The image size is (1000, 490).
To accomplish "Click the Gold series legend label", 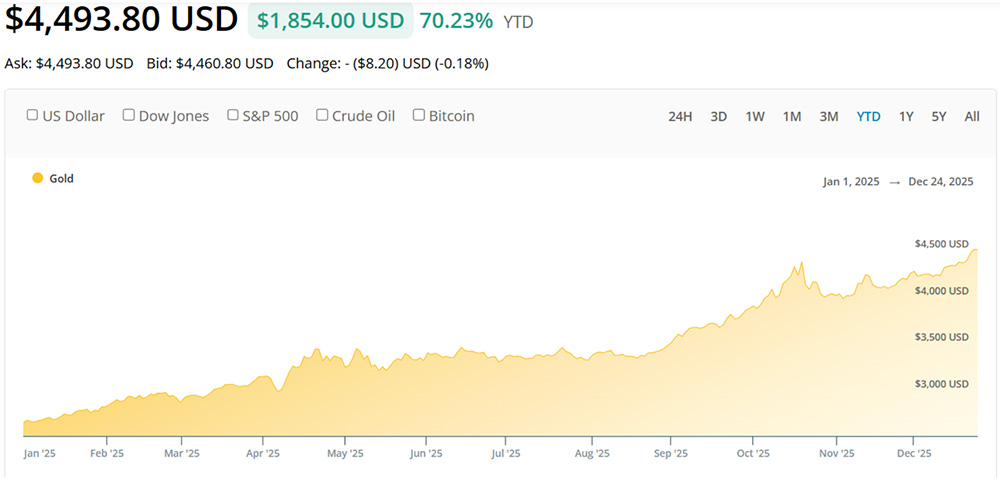I will pyautogui.click(x=62, y=178).
